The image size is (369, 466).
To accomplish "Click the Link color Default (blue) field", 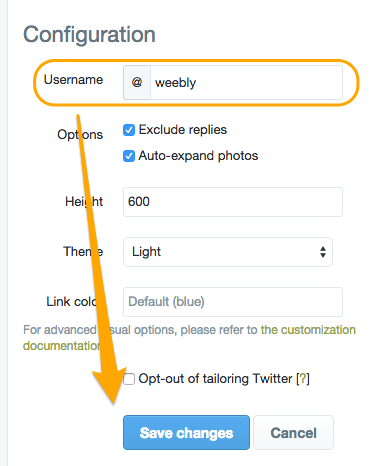I will (x=233, y=302).
